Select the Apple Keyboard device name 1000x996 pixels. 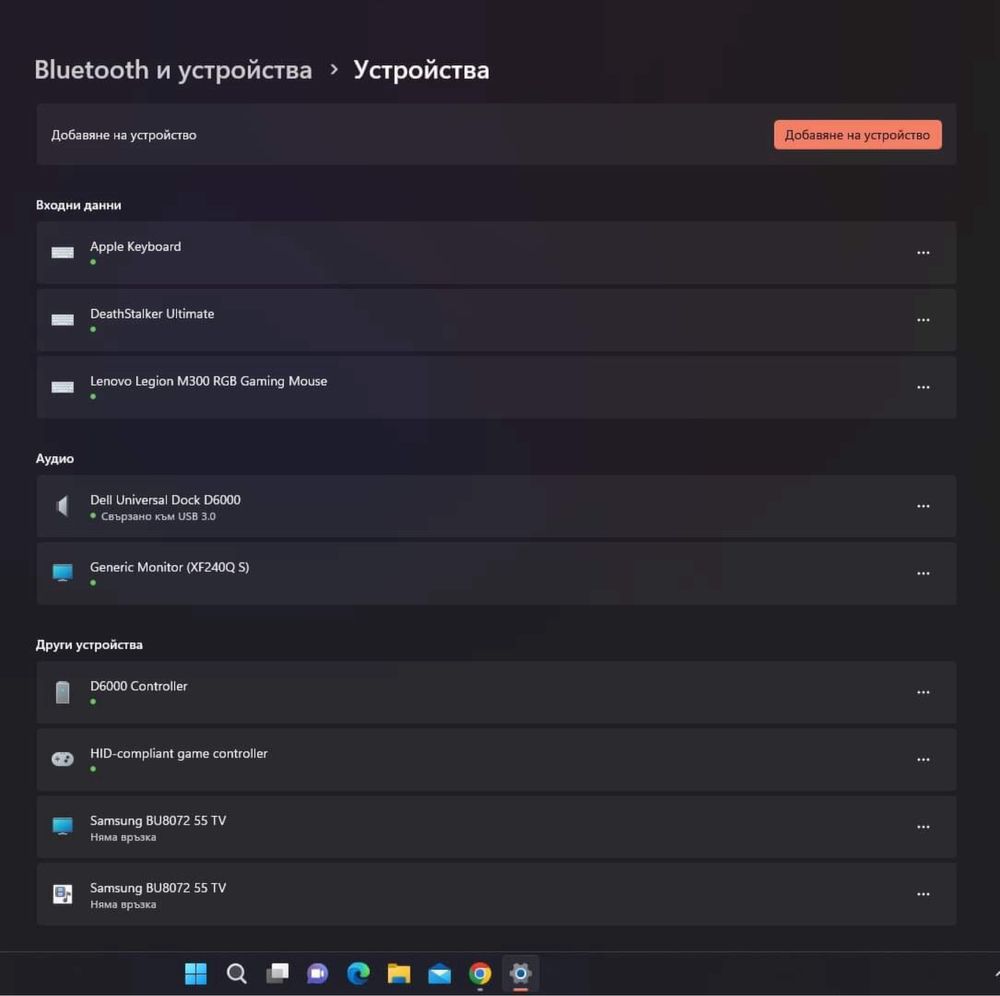pos(135,246)
